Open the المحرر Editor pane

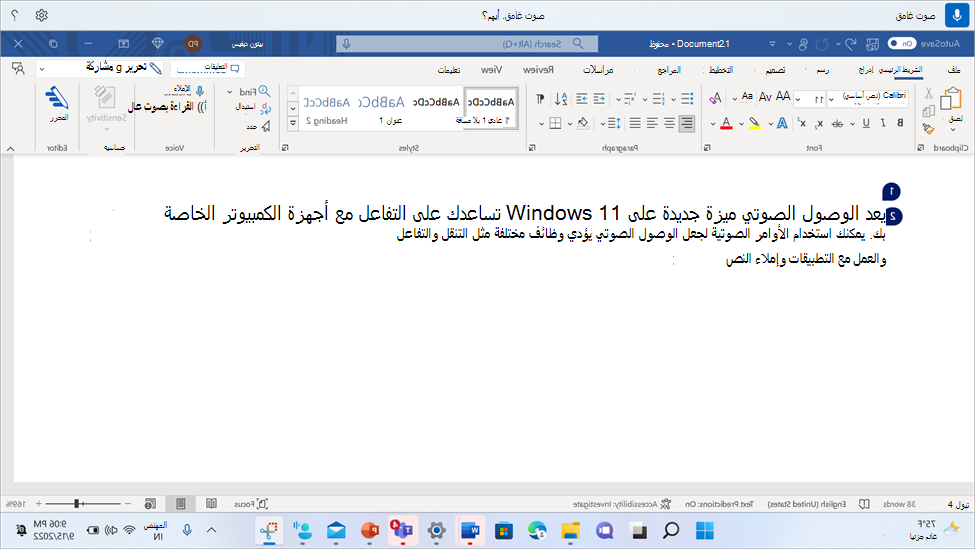point(57,104)
